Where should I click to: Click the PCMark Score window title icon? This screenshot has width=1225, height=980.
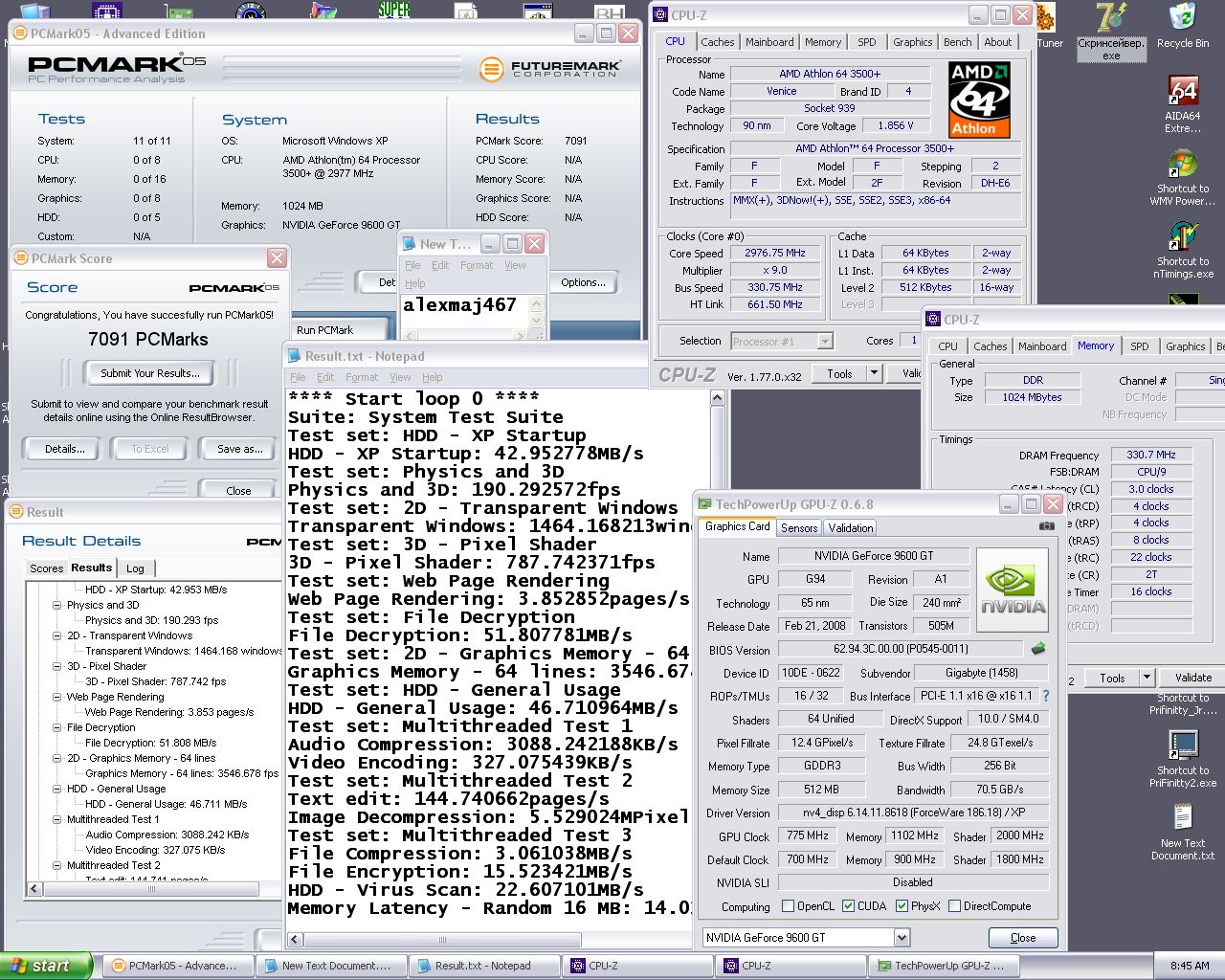[x=21, y=258]
